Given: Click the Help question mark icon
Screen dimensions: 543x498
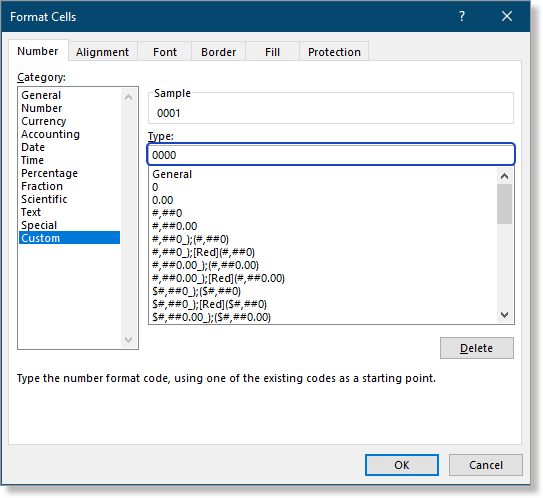Looking at the screenshot, I should pos(462,16).
